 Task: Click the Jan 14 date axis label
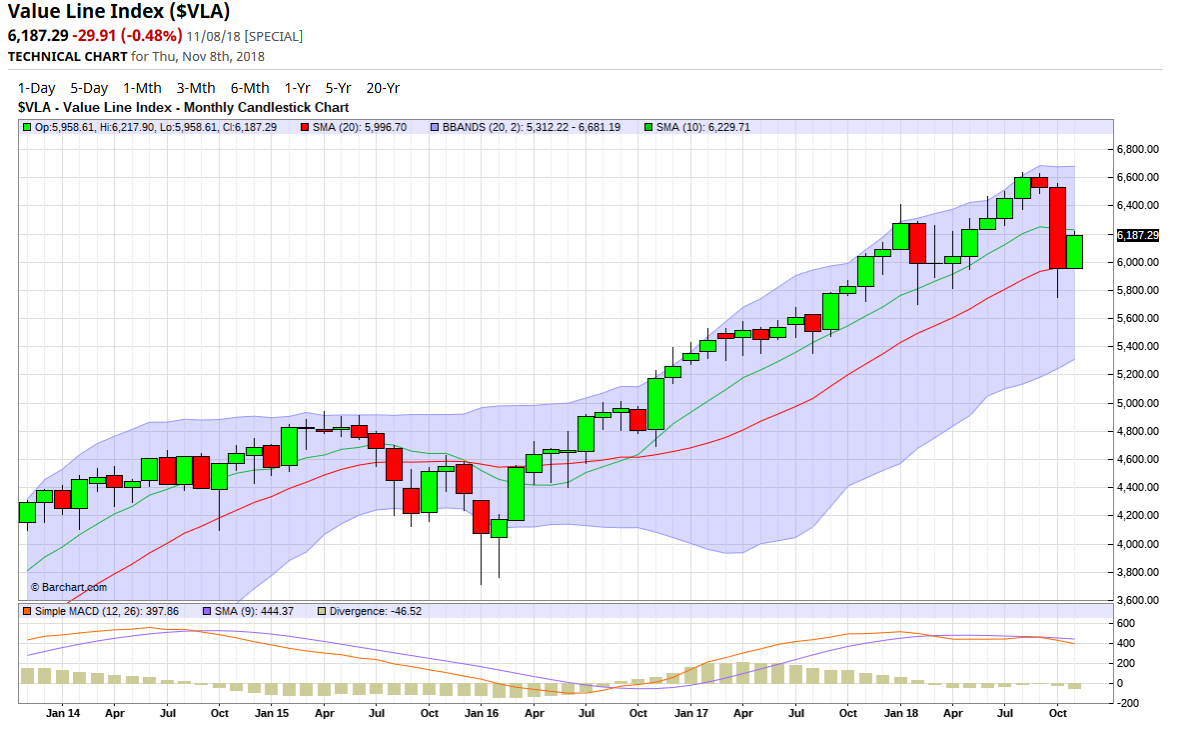tap(63, 713)
